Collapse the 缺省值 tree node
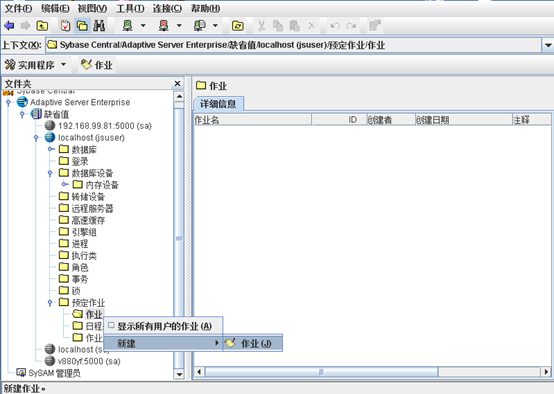The width and height of the screenshot is (554, 394). tap(22, 114)
